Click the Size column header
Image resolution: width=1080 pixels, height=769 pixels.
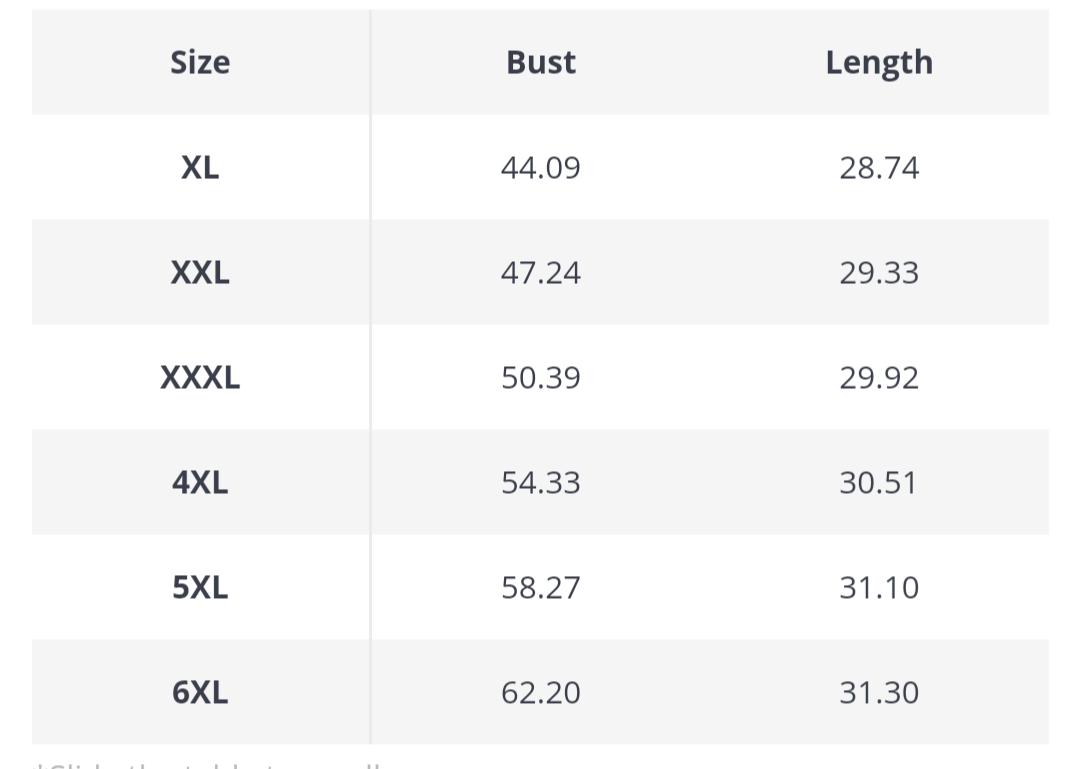point(200,63)
